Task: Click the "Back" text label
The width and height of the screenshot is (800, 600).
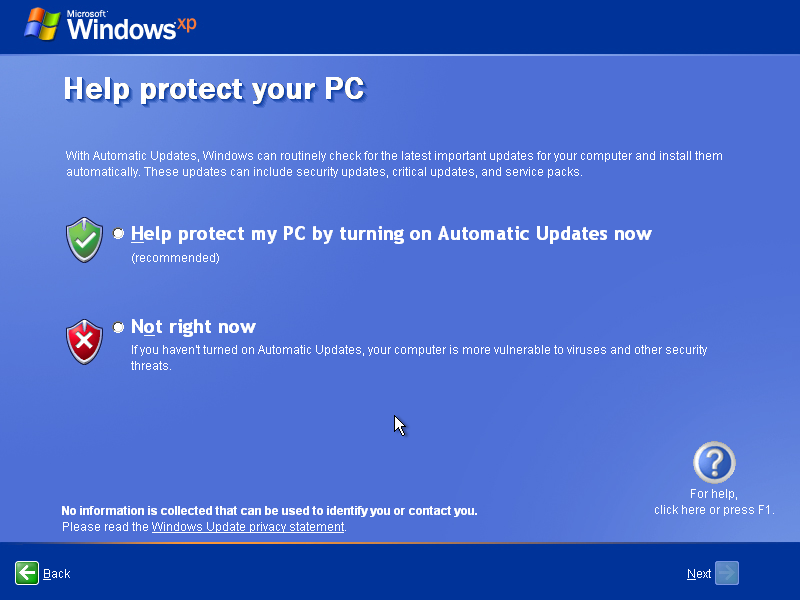Action: [x=57, y=574]
